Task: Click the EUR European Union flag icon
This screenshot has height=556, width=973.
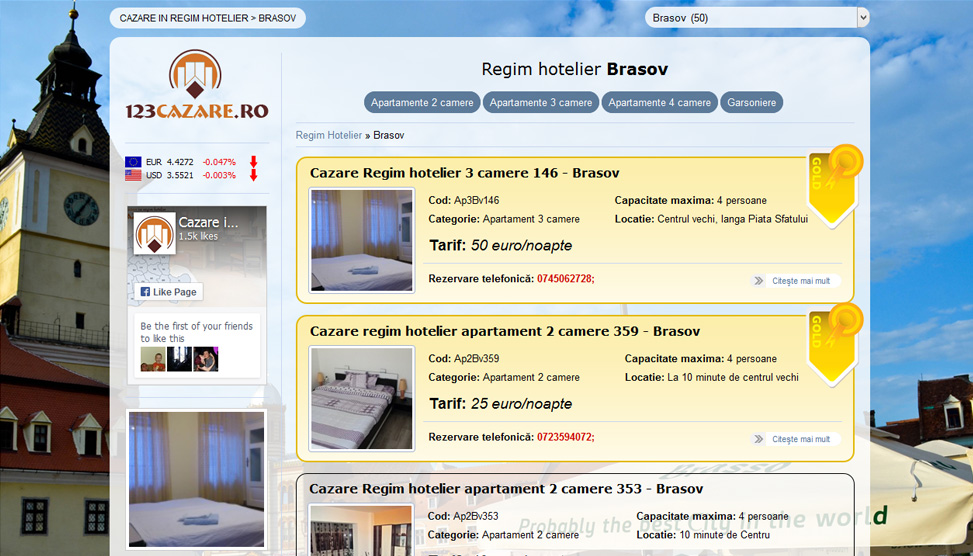Action: (133, 162)
